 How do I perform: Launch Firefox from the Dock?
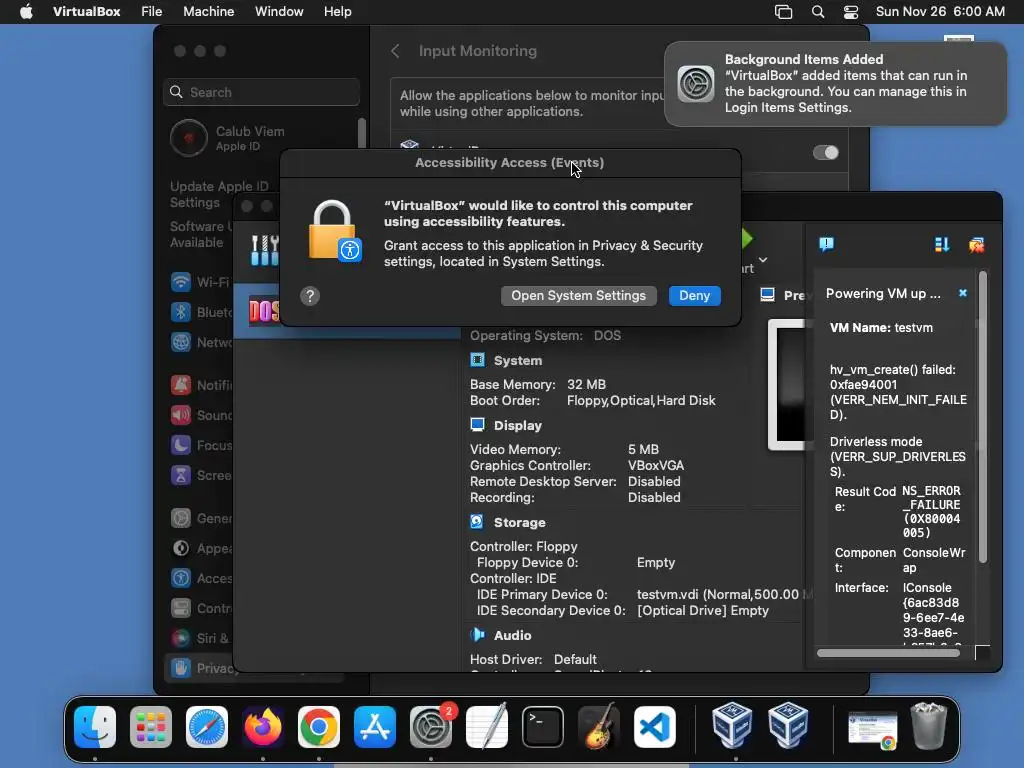(x=263, y=726)
